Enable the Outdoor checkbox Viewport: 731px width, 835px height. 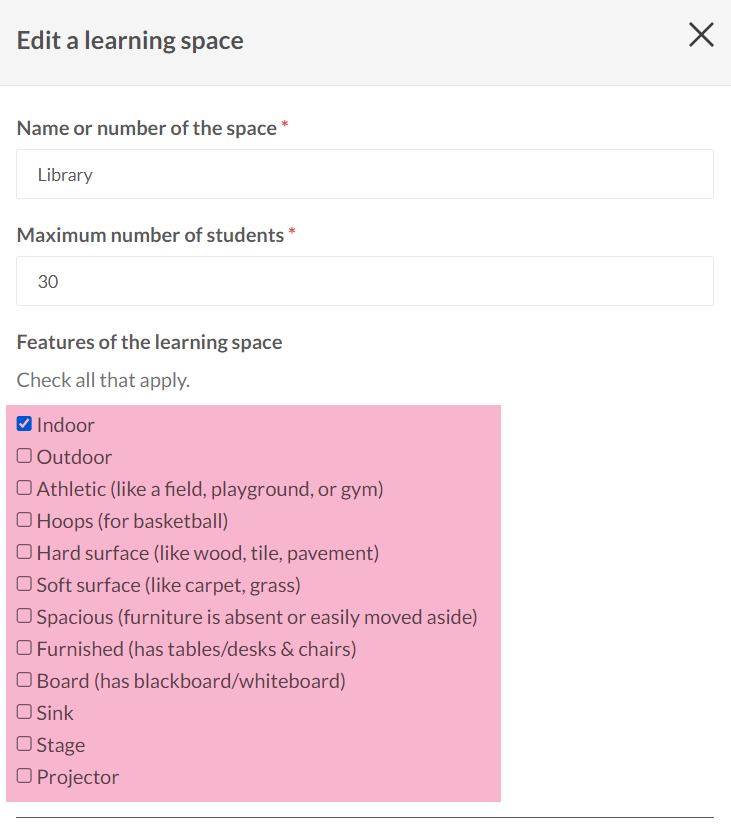pyautogui.click(x=25, y=456)
